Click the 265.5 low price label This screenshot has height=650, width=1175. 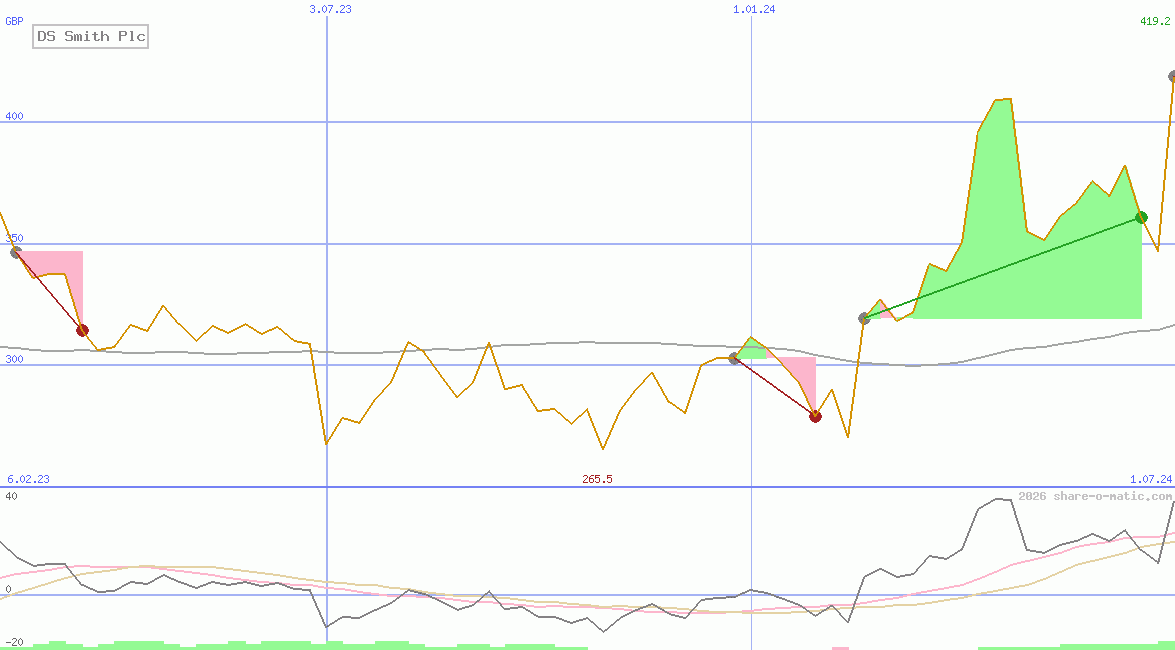(597, 480)
